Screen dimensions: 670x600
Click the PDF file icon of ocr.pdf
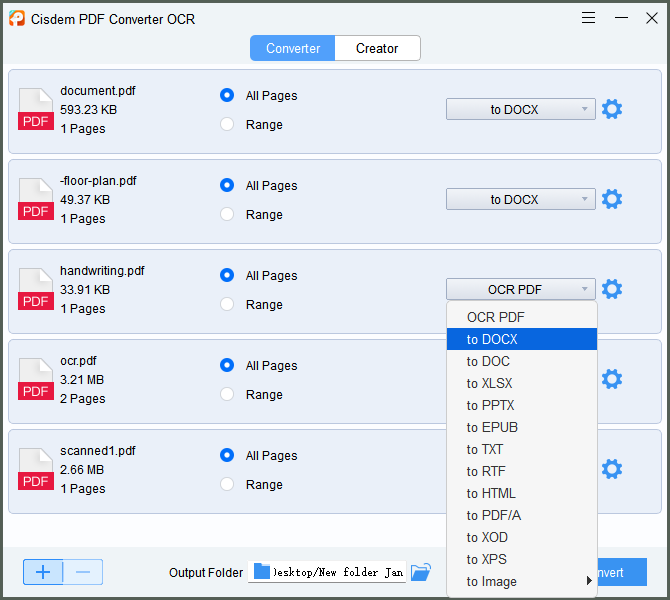pyautogui.click(x=36, y=379)
